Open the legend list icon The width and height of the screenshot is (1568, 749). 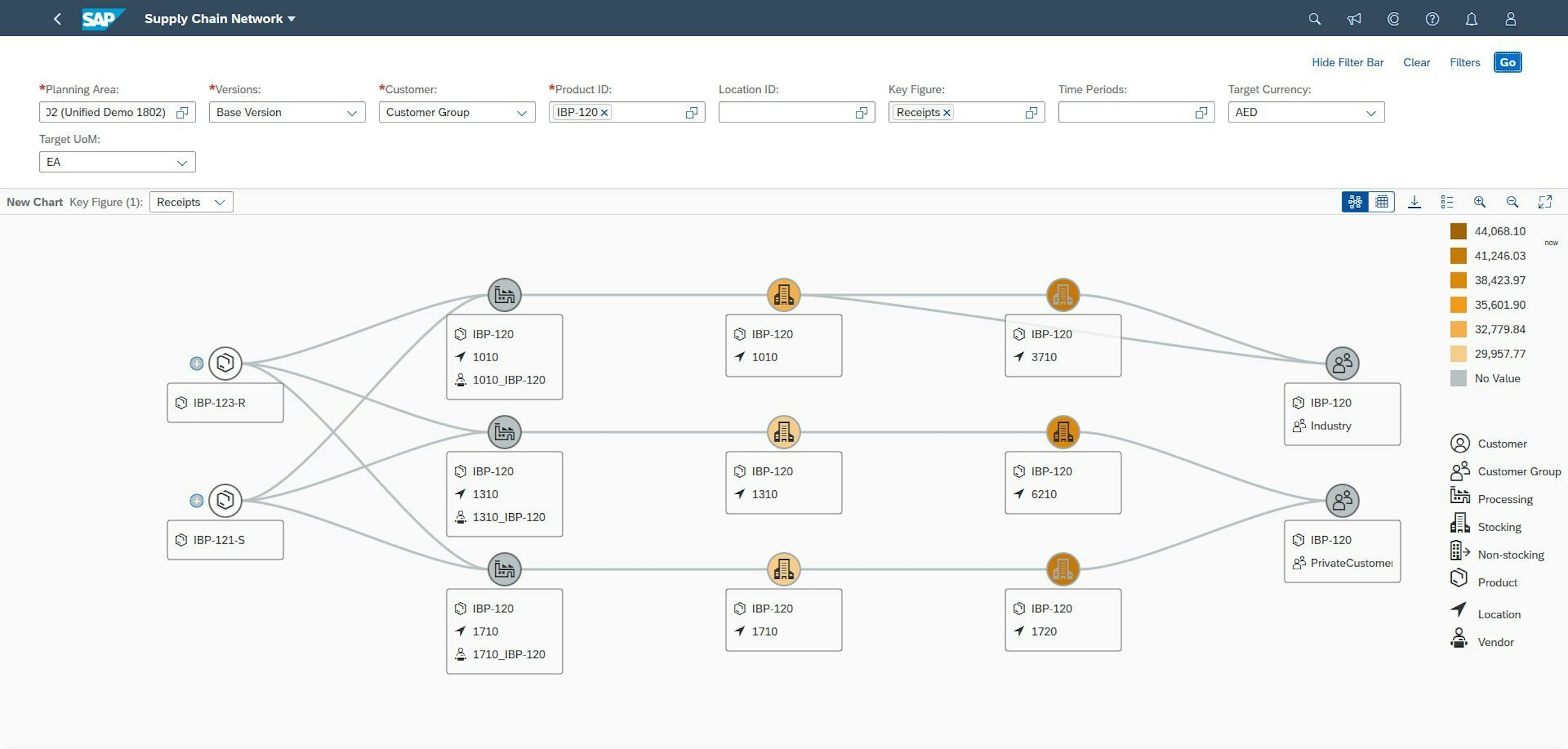(1447, 202)
